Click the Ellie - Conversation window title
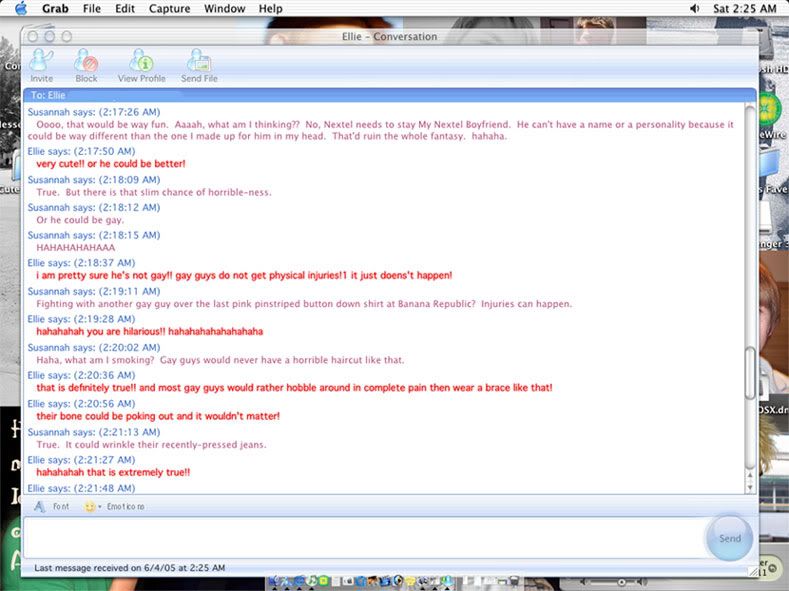Image resolution: width=789 pixels, height=591 pixels. pos(389,36)
